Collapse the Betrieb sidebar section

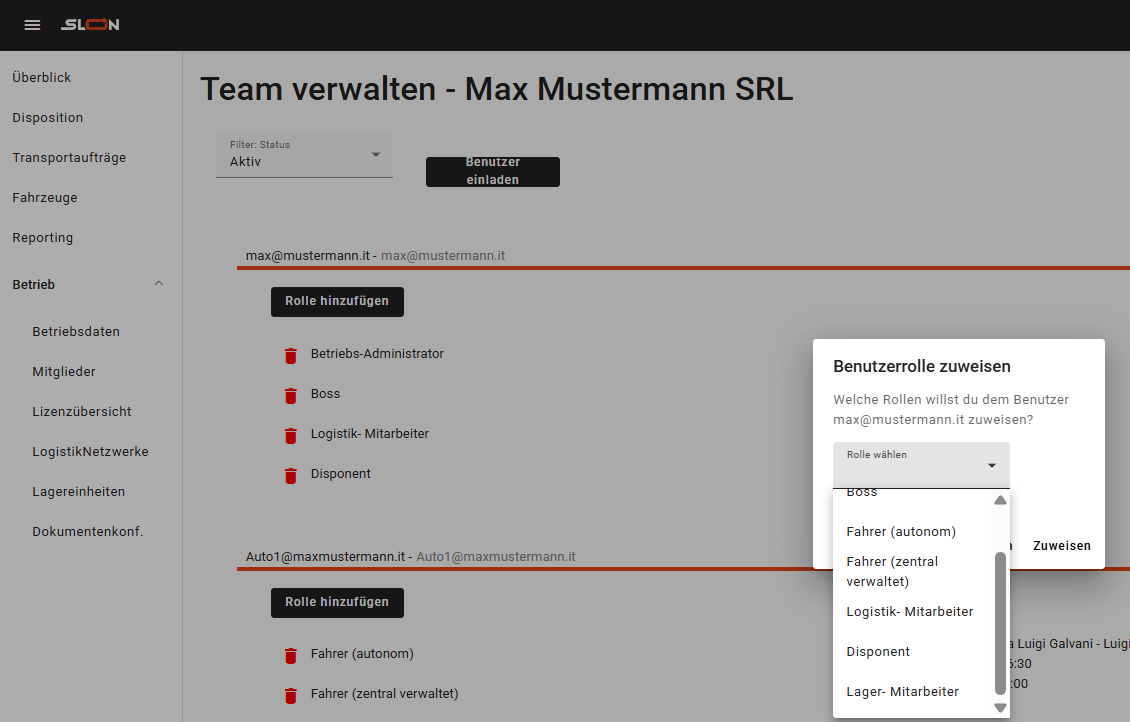pos(159,285)
